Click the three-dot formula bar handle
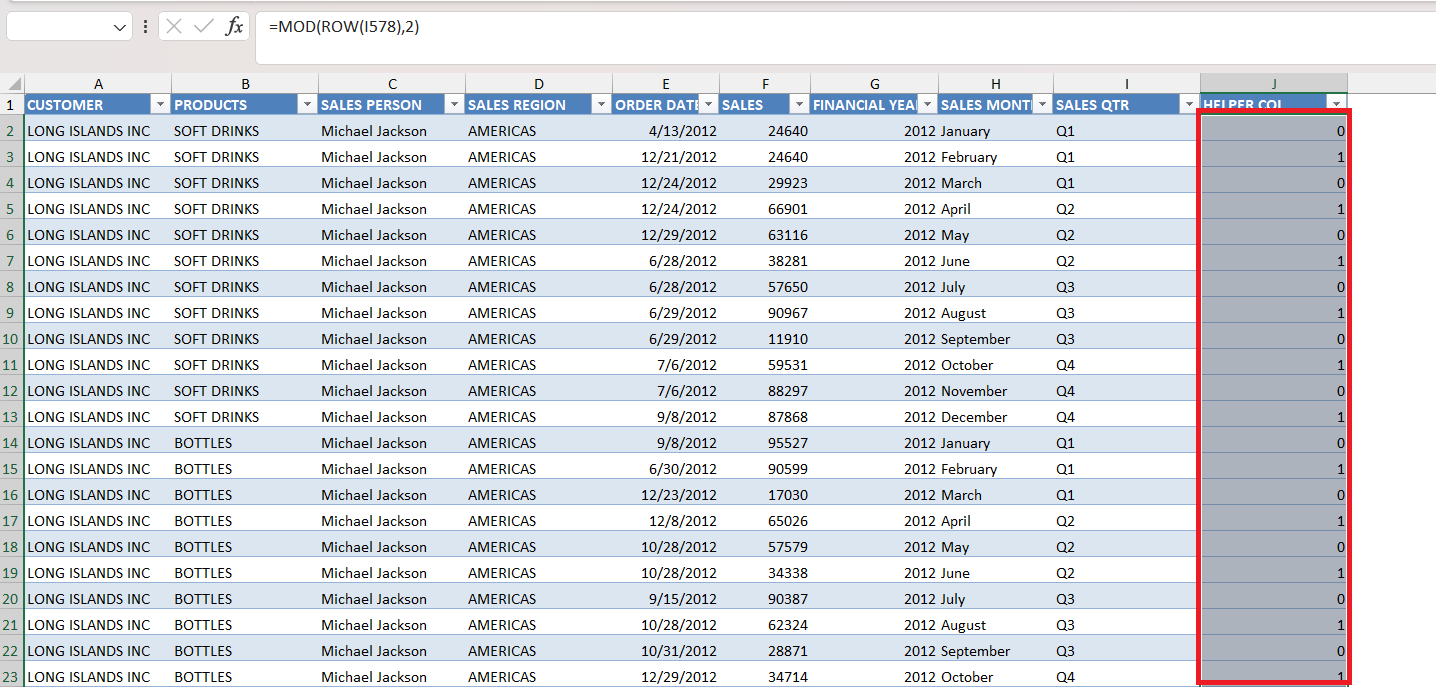The height and width of the screenshot is (687, 1436). (146, 27)
